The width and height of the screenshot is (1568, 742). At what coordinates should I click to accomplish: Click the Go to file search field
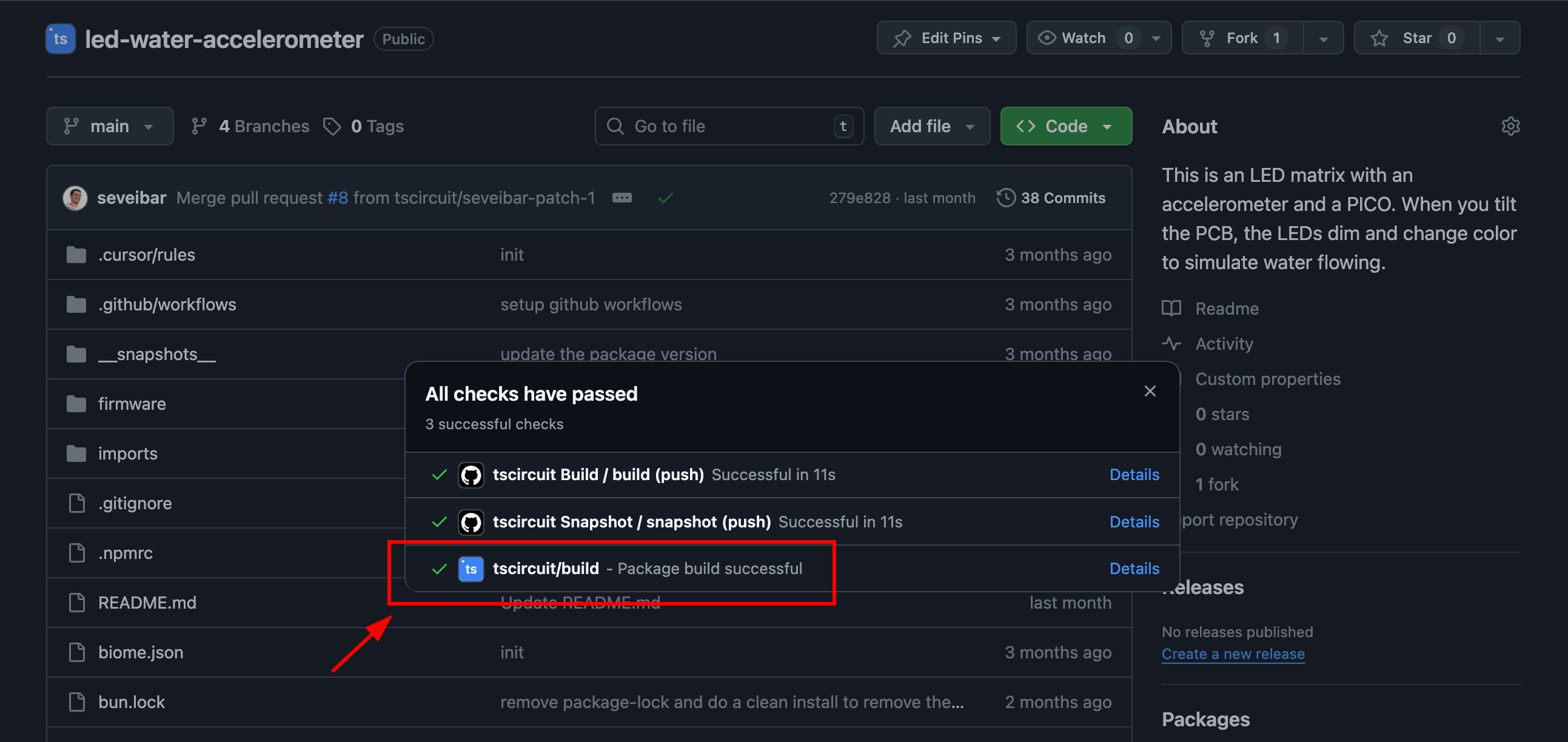pos(728,126)
